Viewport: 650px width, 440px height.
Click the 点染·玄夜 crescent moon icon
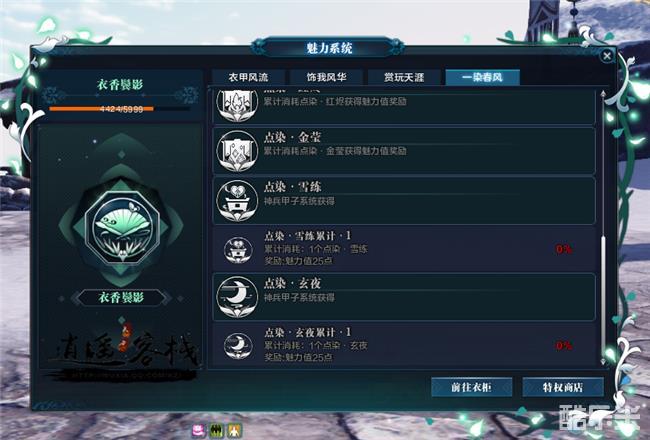237,297
